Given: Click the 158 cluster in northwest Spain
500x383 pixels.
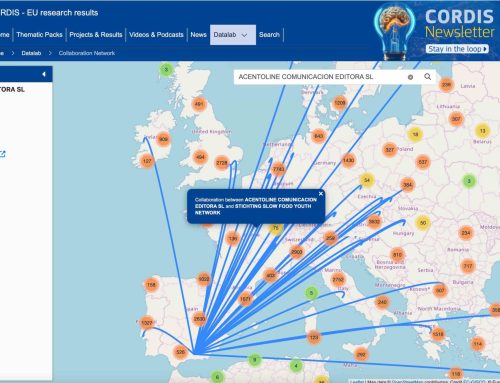Looking at the screenshot, I should [x=151, y=285].
